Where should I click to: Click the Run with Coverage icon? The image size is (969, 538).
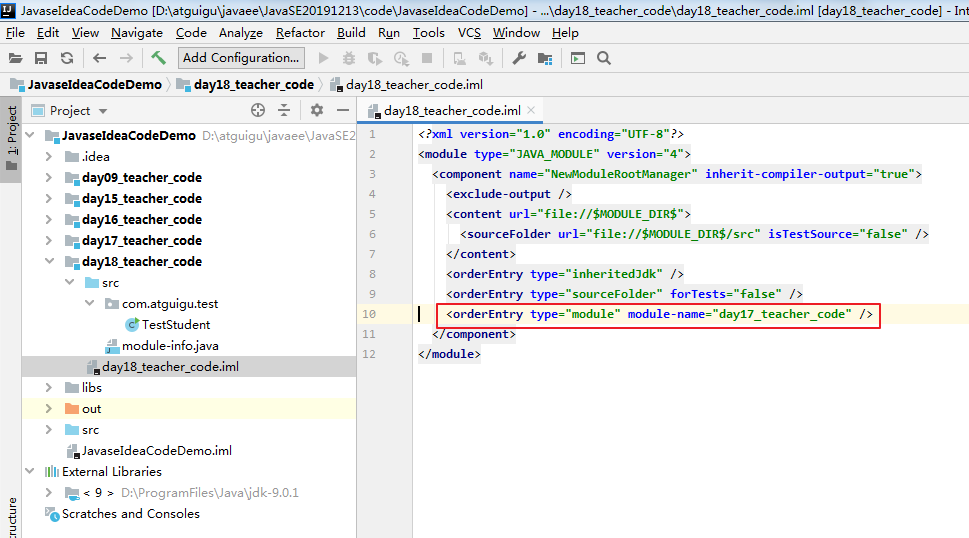tap(374, 58)
